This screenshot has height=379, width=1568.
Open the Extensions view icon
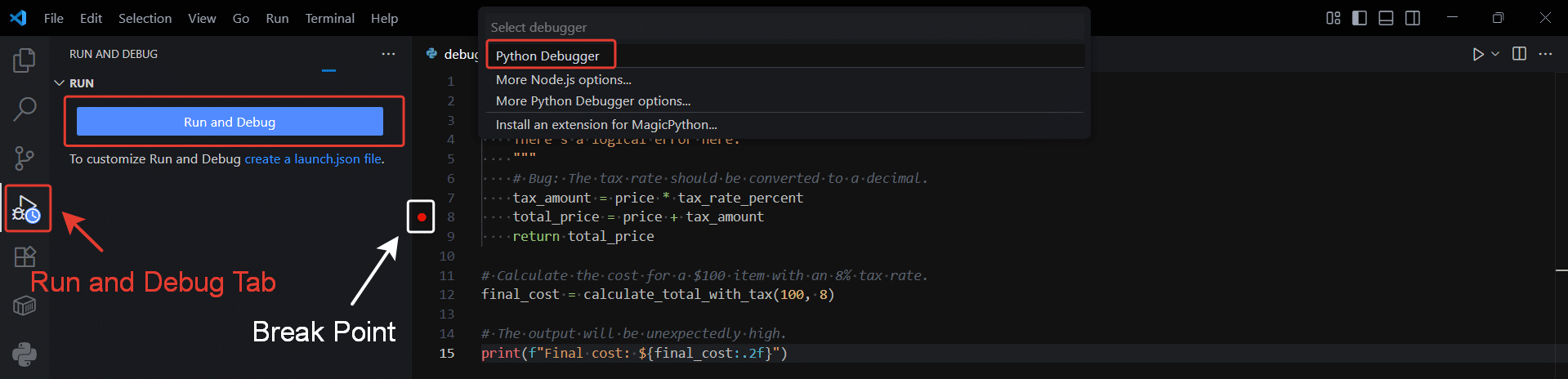coord(25,256)
